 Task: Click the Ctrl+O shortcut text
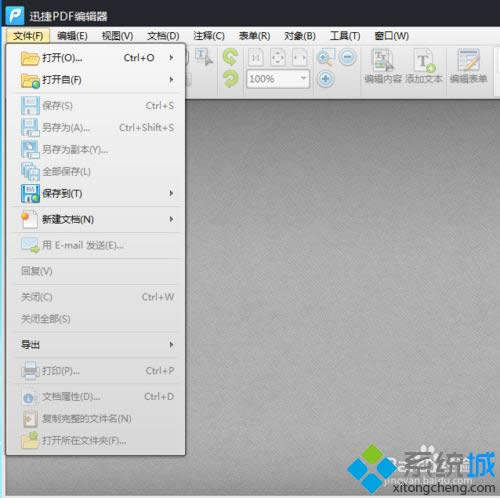pos(139,58)
